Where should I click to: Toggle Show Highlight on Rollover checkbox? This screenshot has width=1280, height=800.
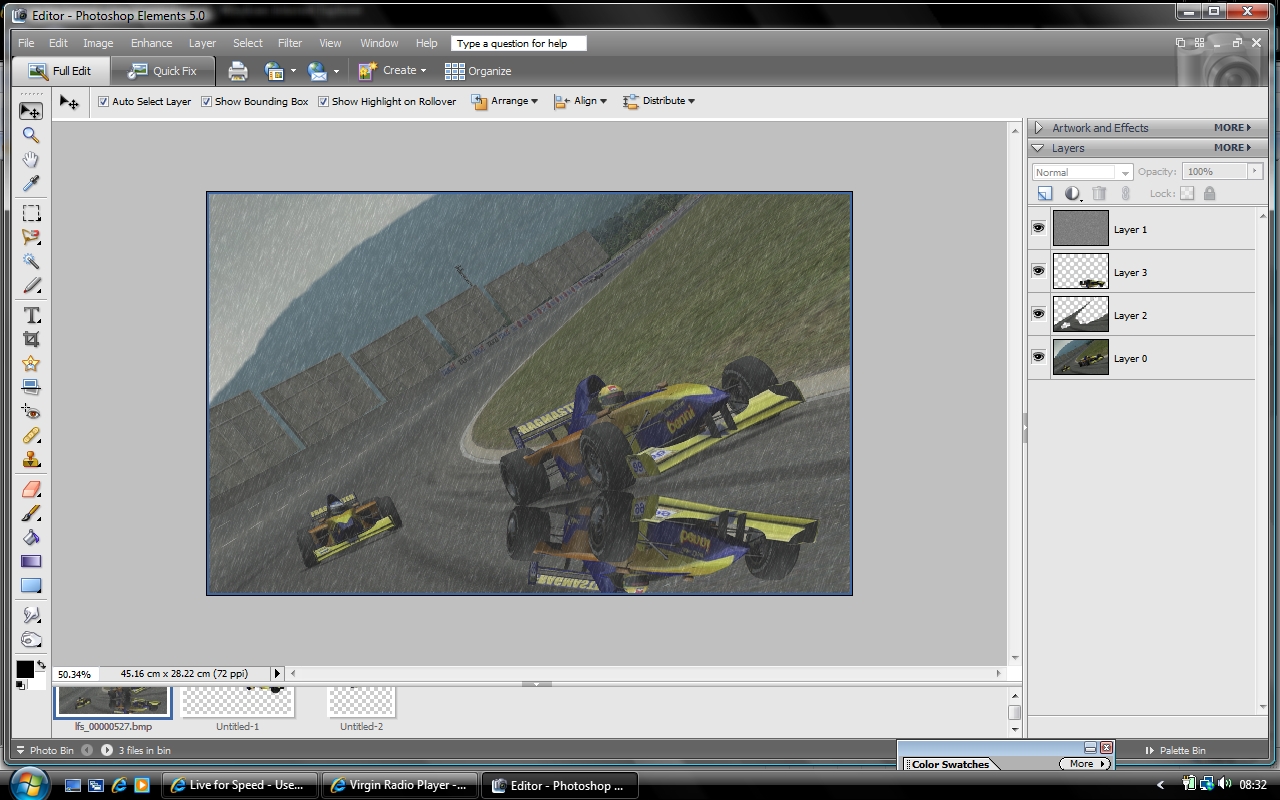[x=323, y=101]
